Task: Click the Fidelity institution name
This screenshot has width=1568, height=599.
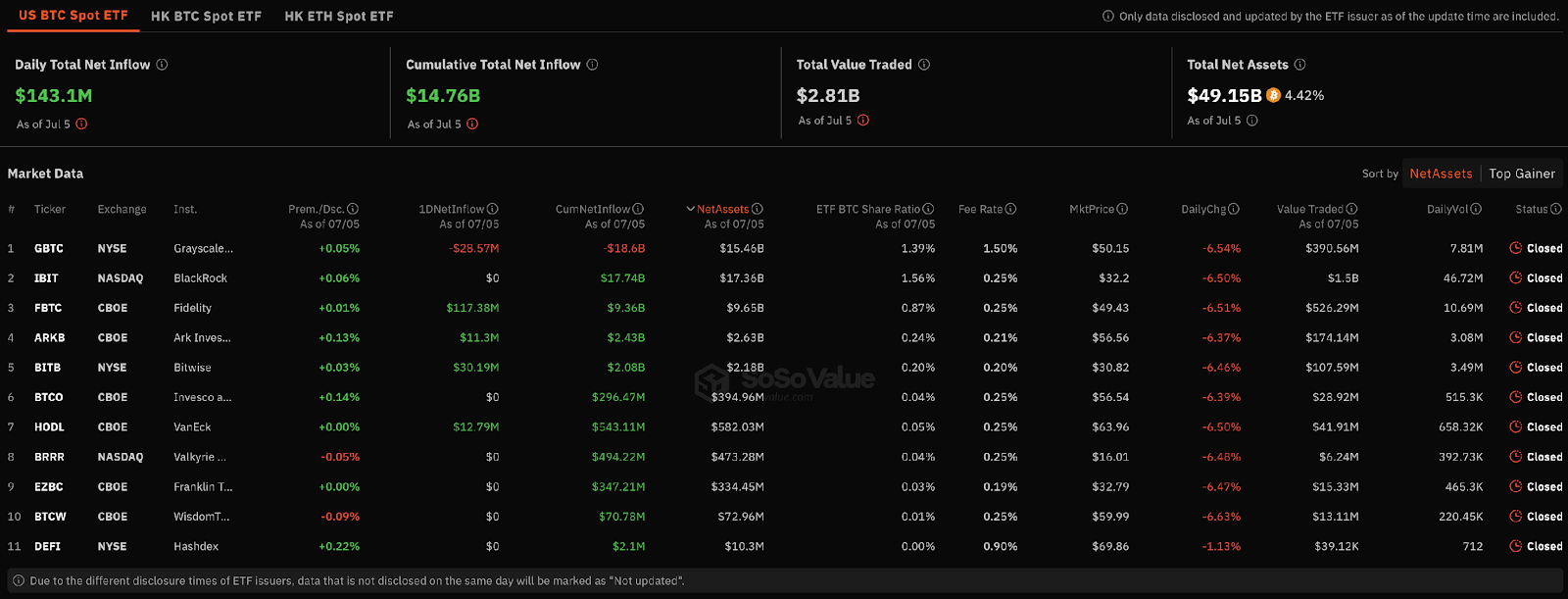Action: tap(192, 308)
